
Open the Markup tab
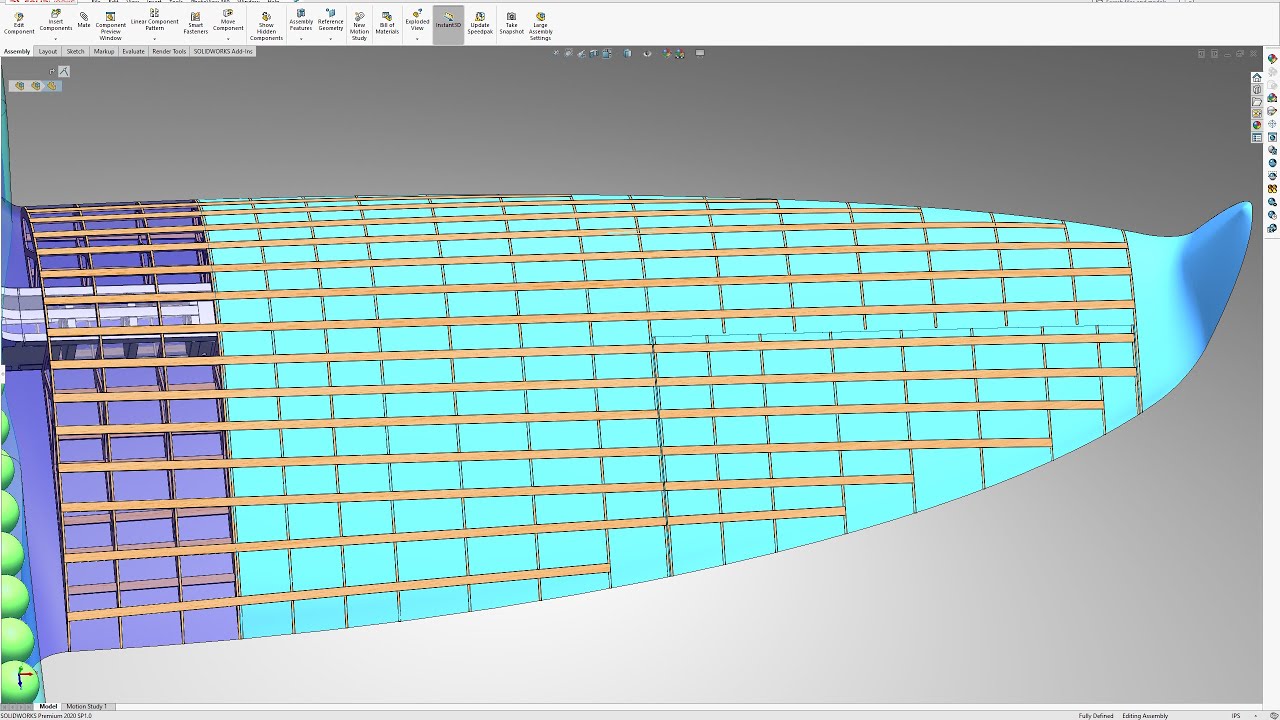coord(104,51)
